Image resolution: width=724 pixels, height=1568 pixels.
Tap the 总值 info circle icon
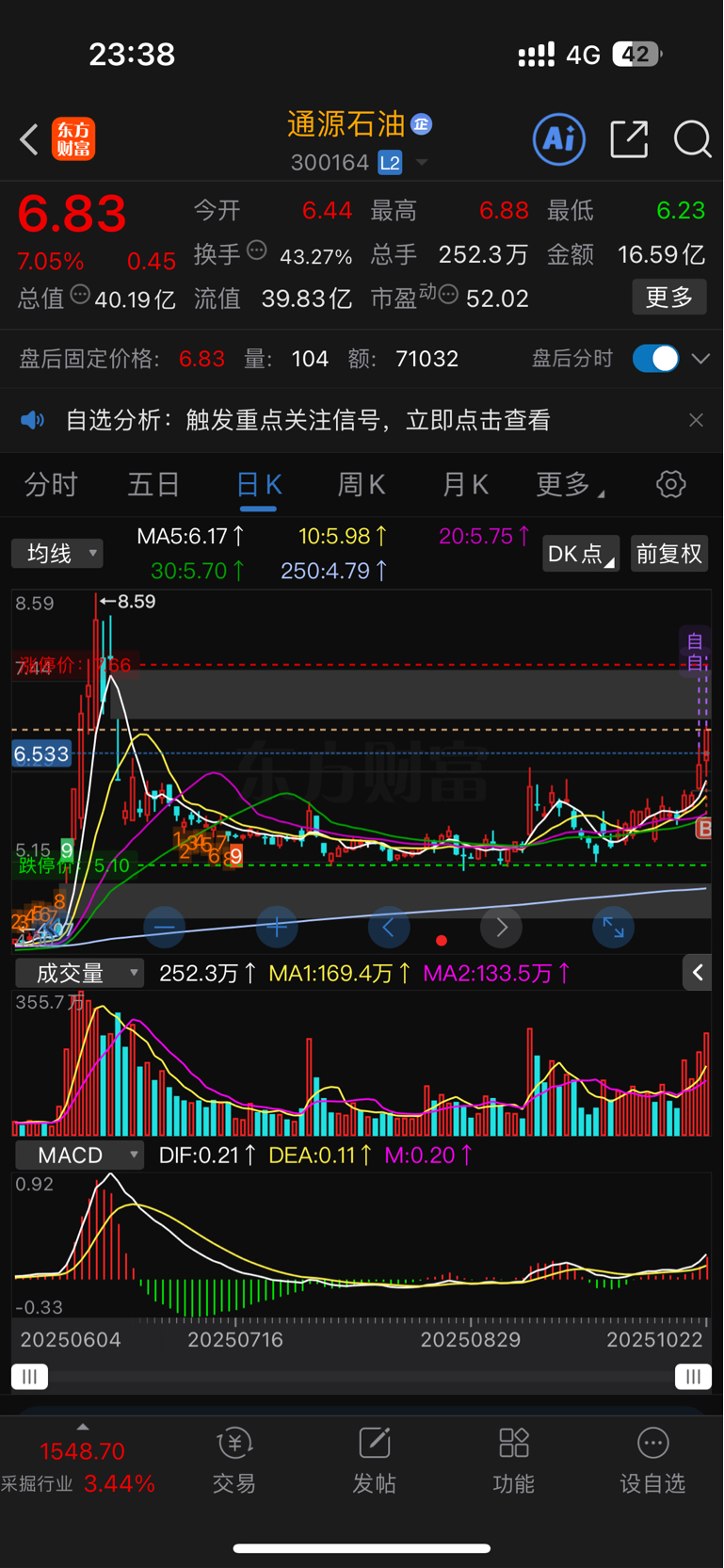[80, 295]
